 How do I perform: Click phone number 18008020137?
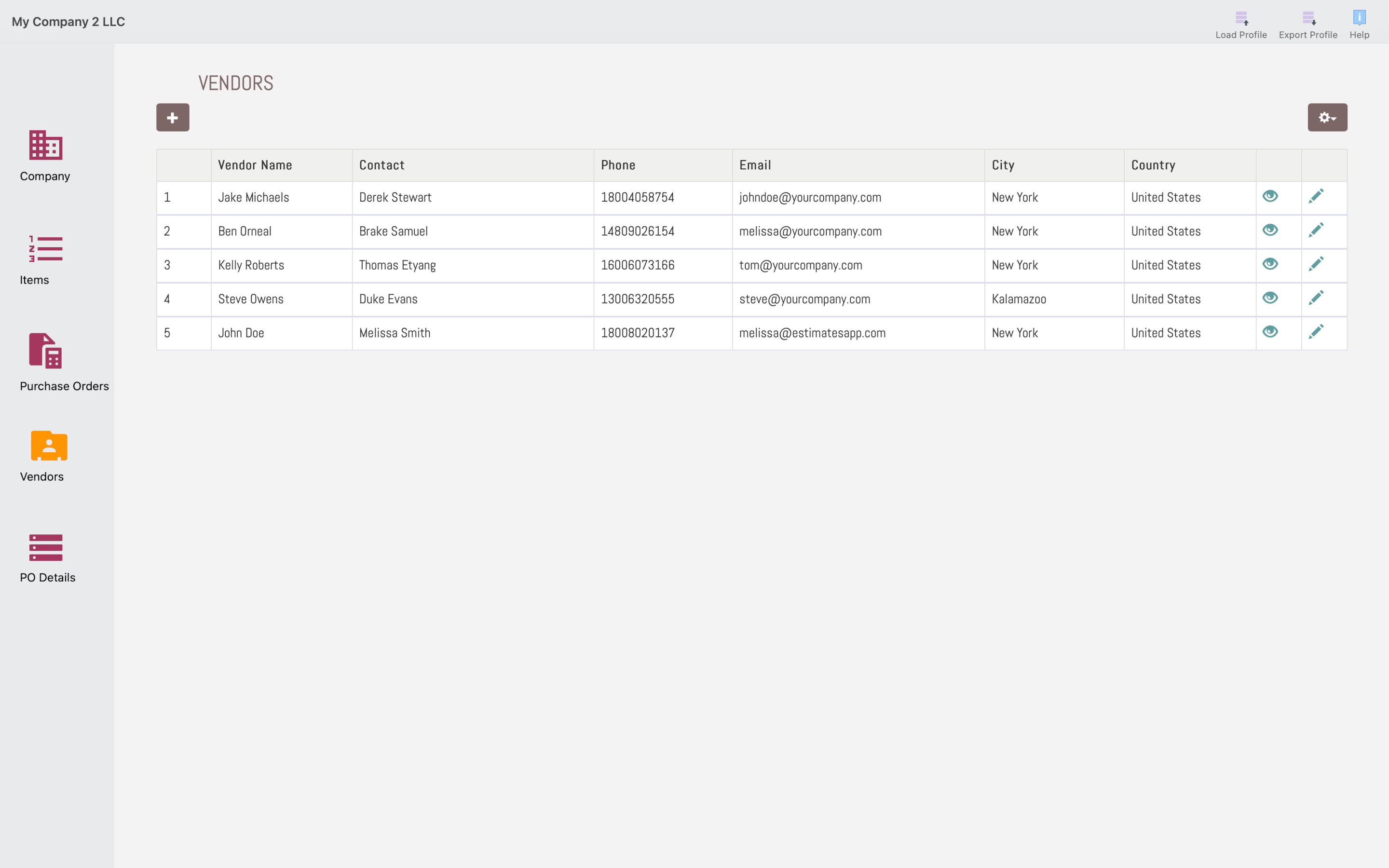coord(638,333)
